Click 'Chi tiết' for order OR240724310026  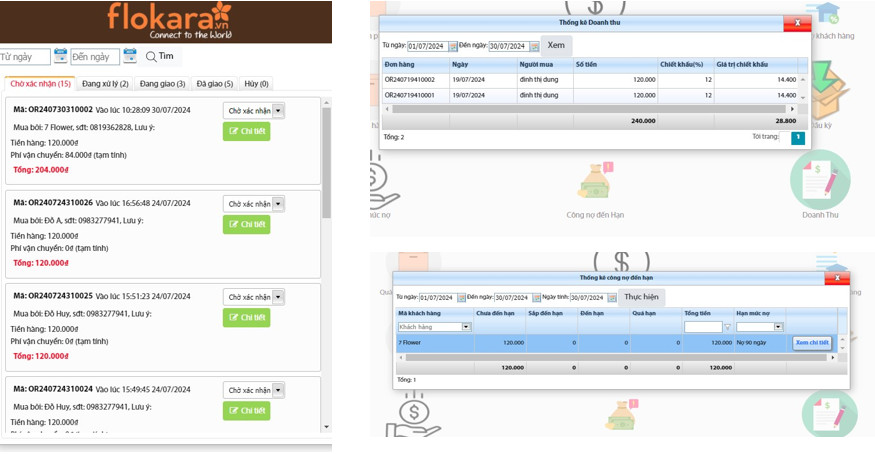pyautogui.click(x=247, y=225)
